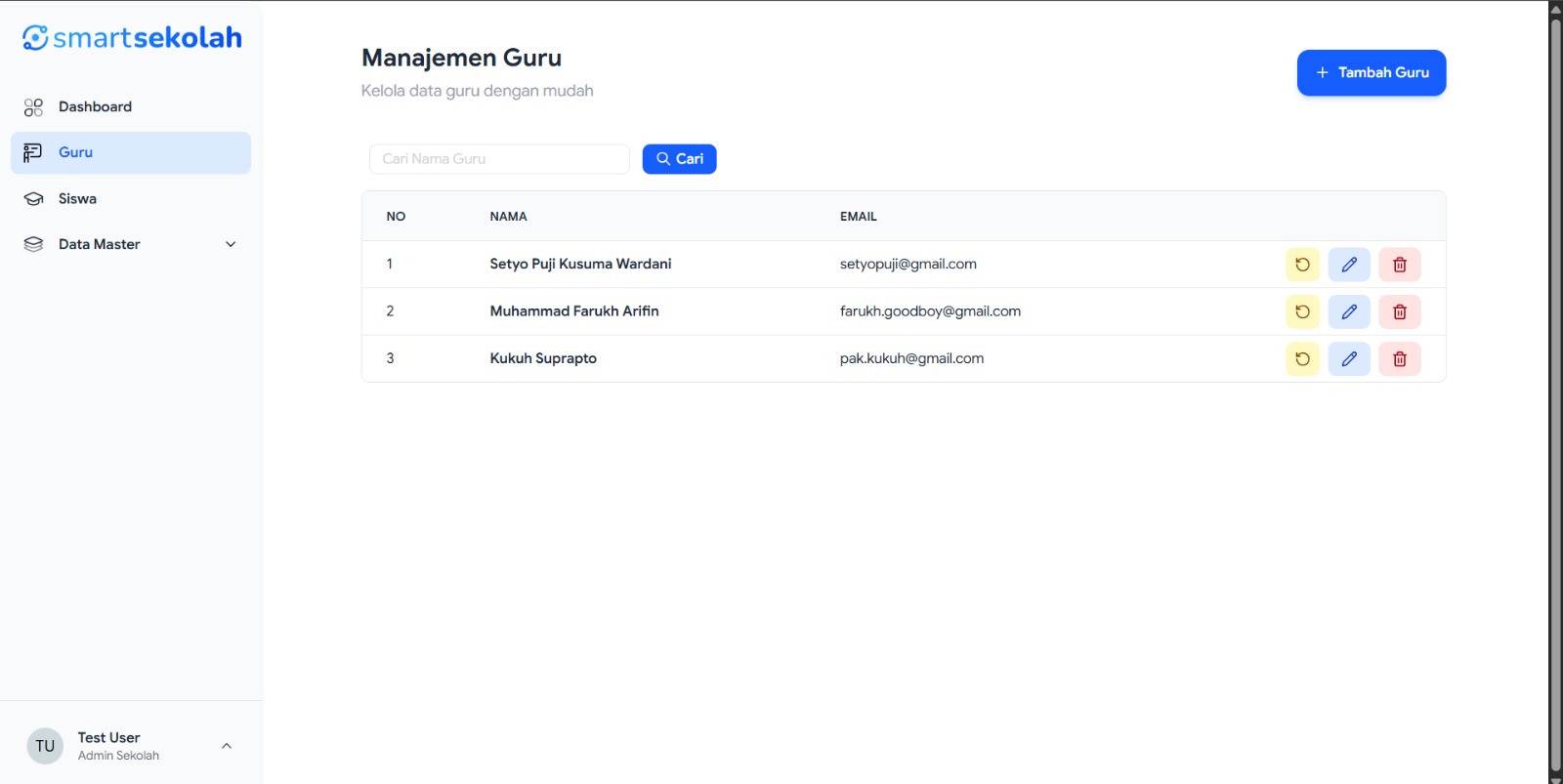Click reset icon for Muhammad Farukh Arifin
1563x784 pixels.
click(1302, 311)
